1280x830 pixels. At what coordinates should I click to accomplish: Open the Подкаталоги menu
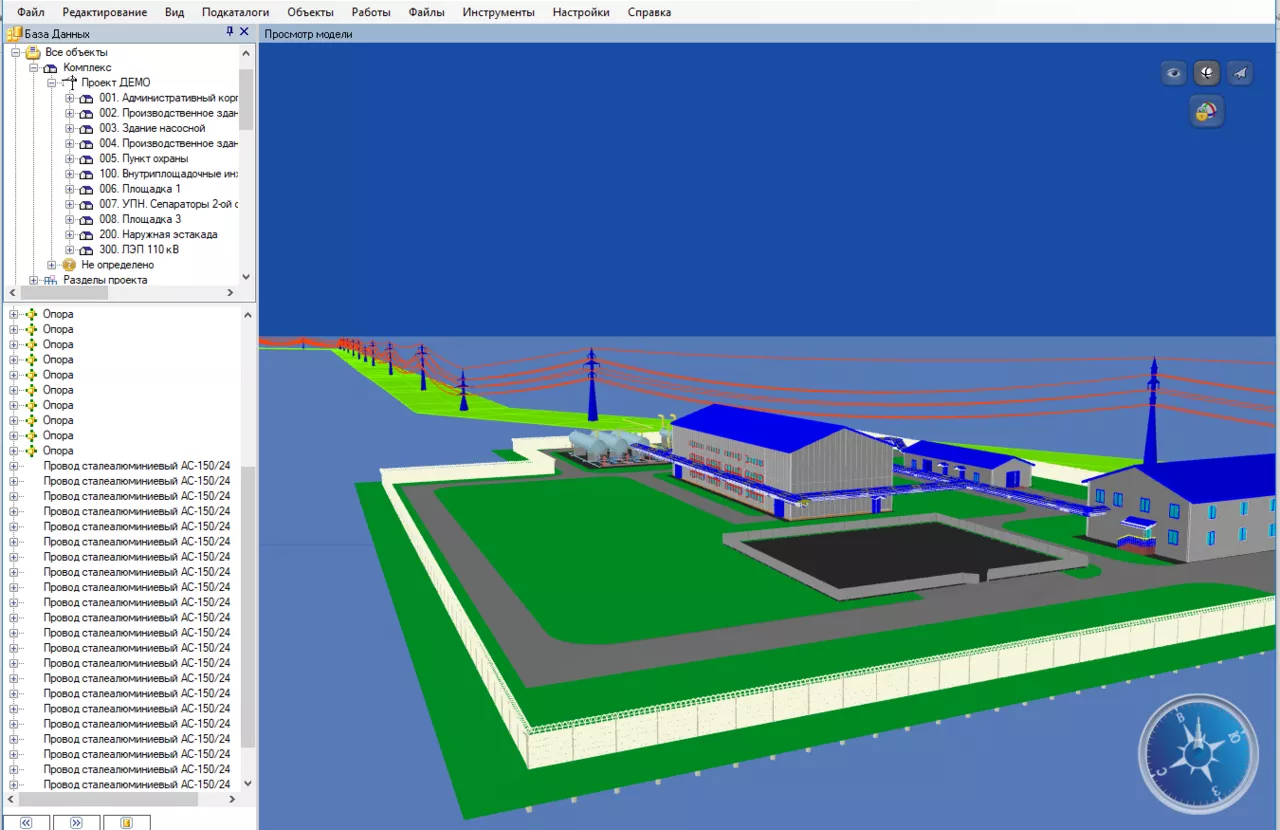[235, 12]
